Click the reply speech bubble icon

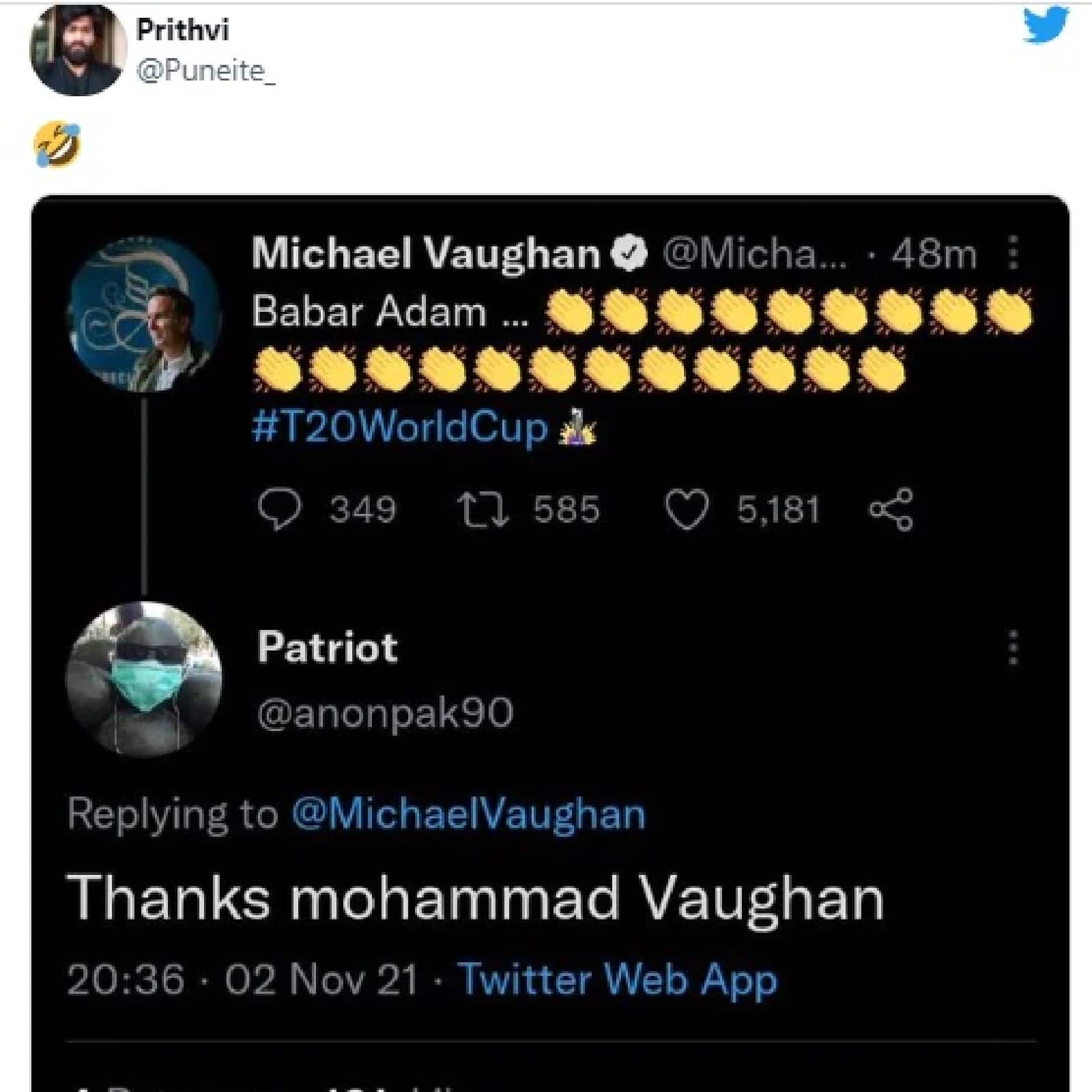coord(279,510)
